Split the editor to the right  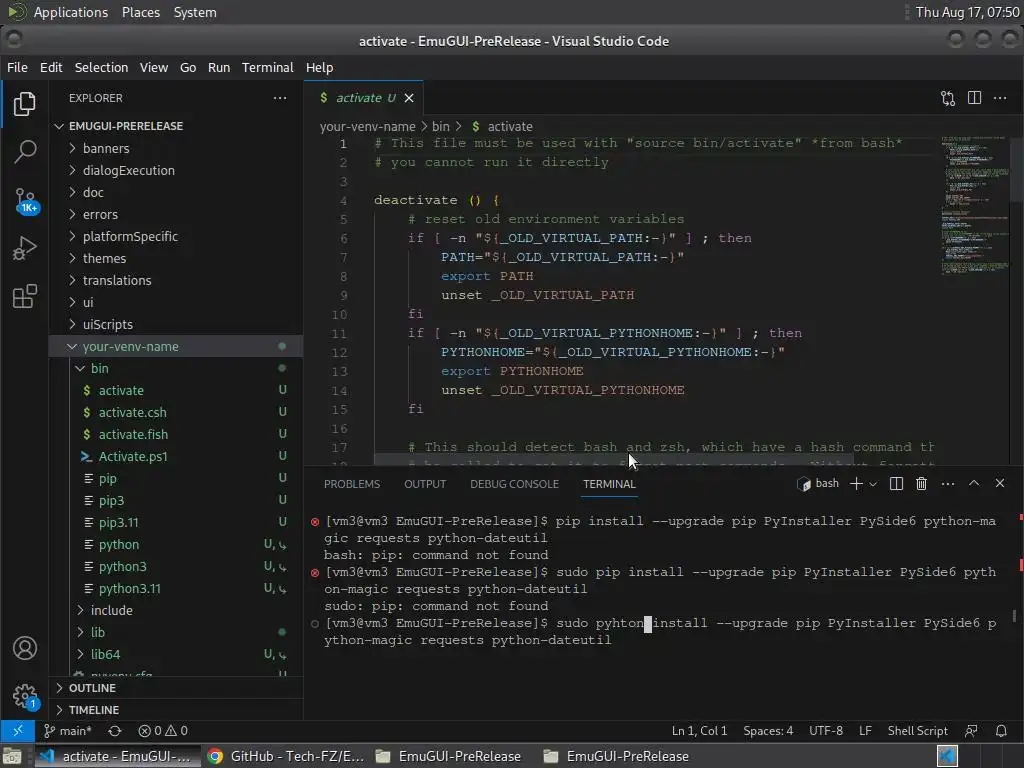(974, 98)
